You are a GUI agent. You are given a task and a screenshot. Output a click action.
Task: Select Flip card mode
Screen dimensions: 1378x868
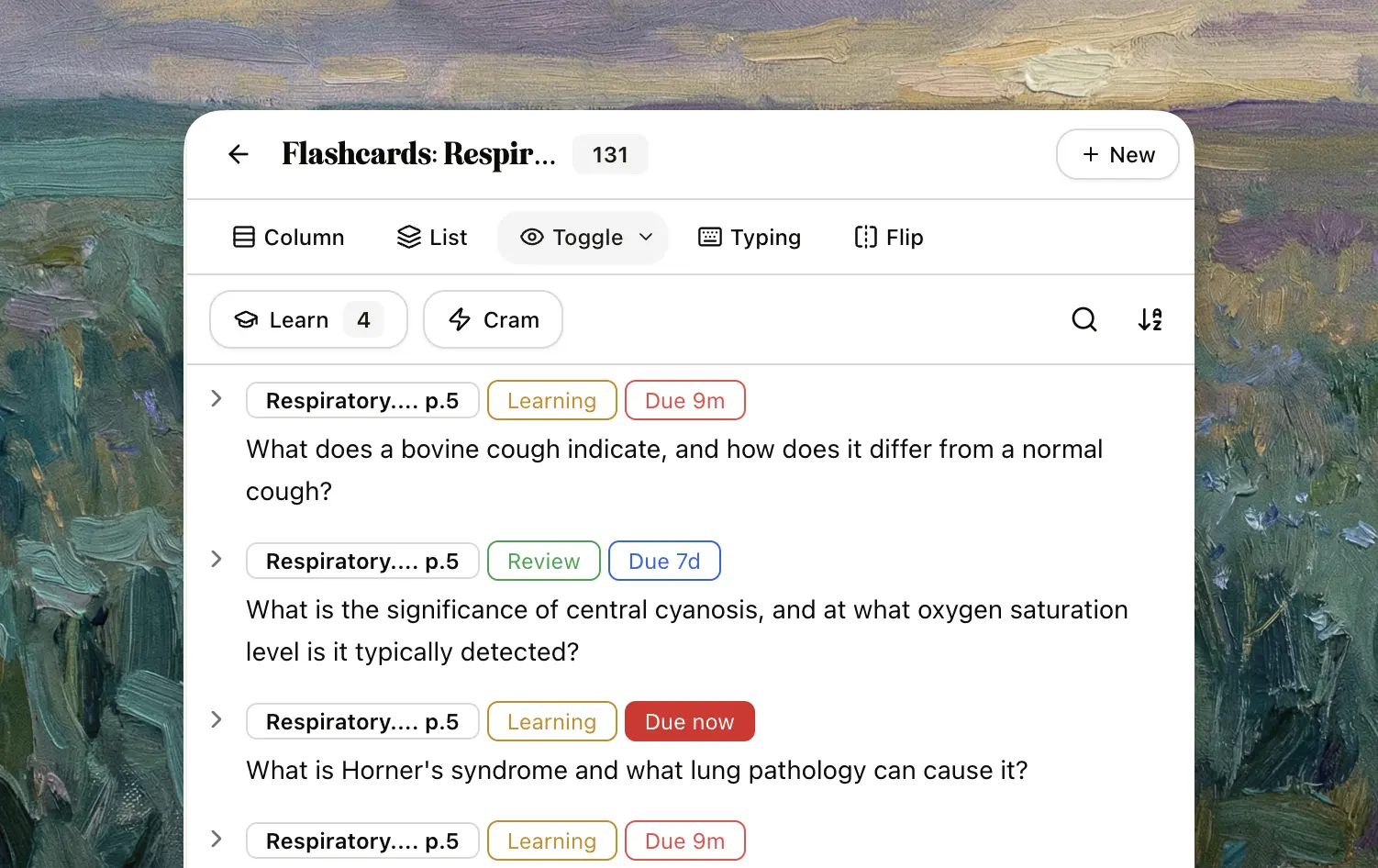[x=888, y=238]
